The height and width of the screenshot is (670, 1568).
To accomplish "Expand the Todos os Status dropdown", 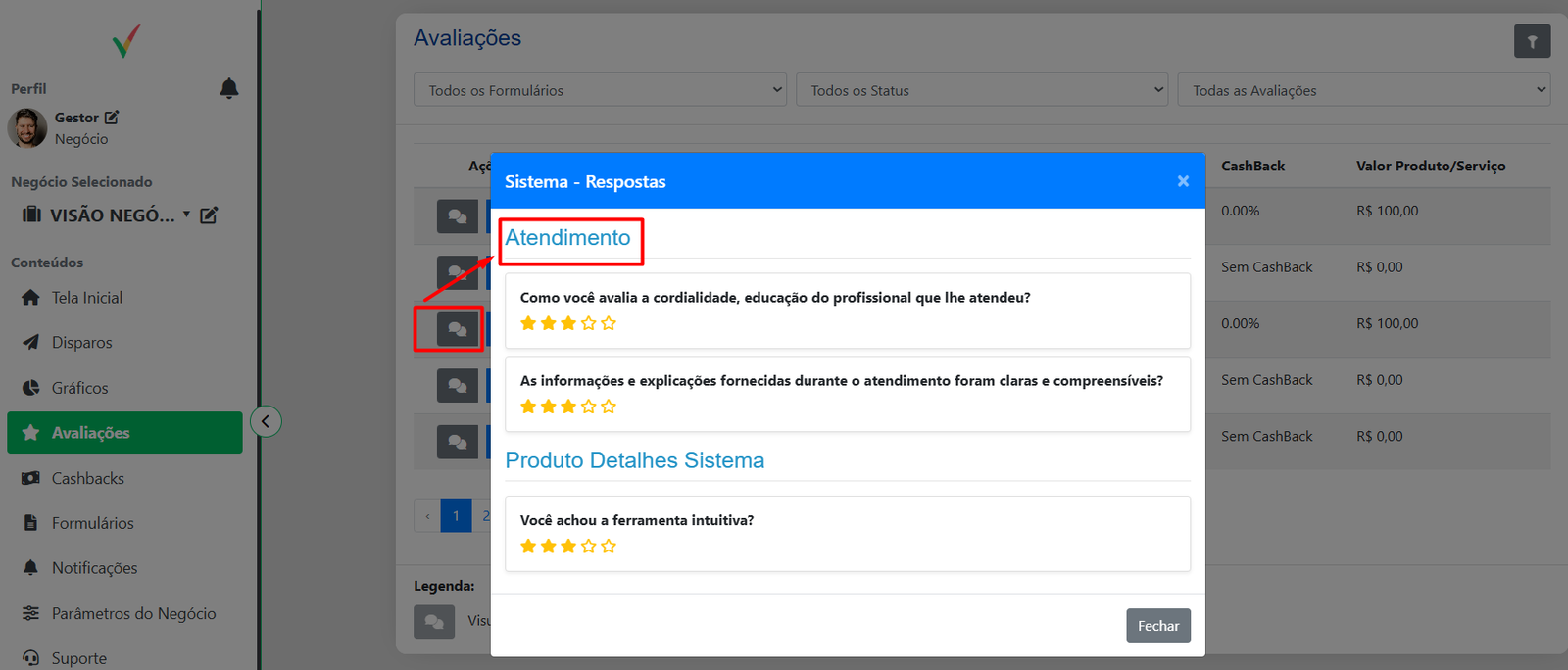I will click(981, 90).
